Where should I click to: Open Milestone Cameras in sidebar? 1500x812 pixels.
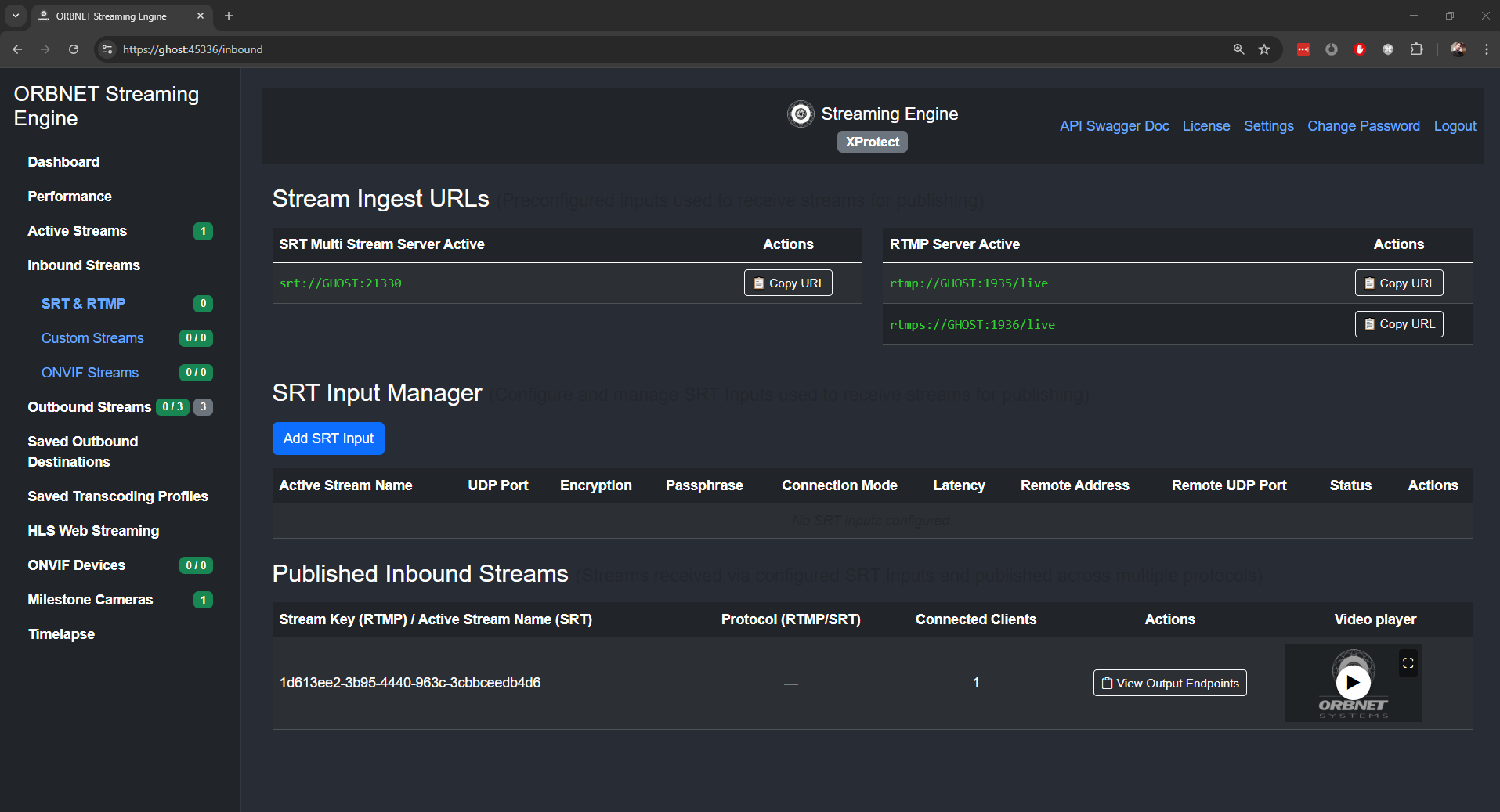pos(90,600)
